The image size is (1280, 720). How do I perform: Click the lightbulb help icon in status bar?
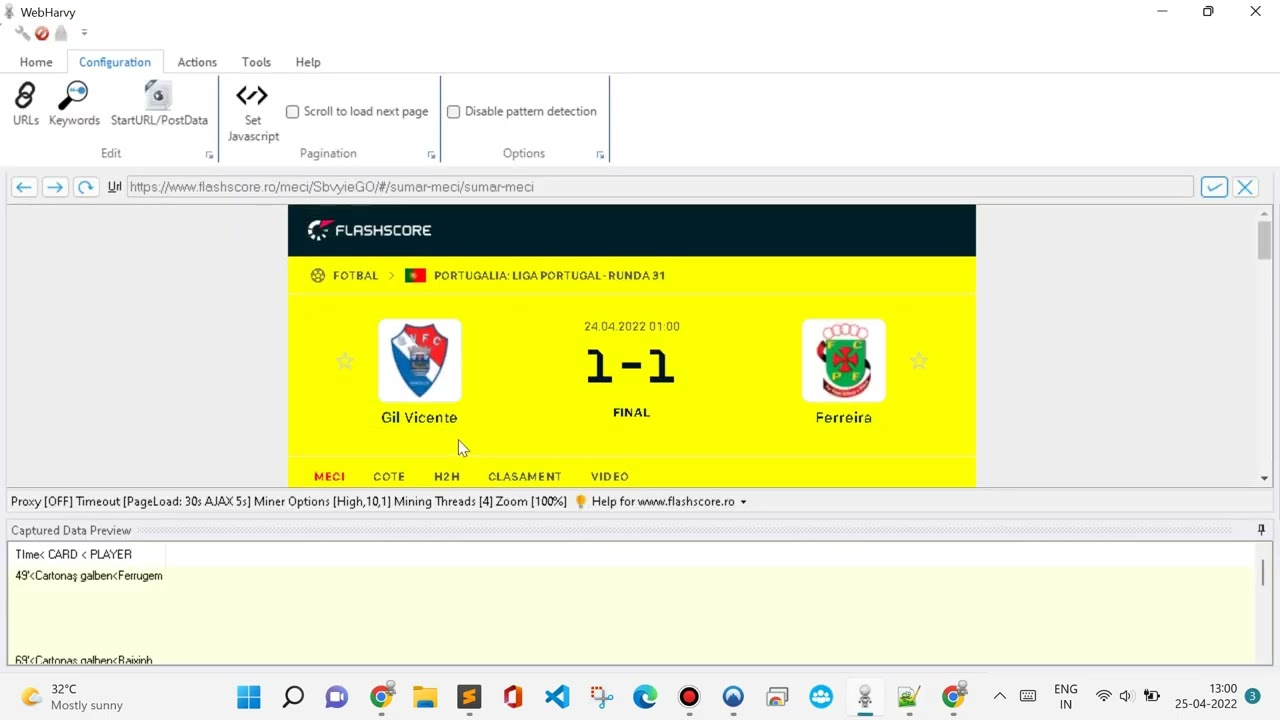click(580, 501)
